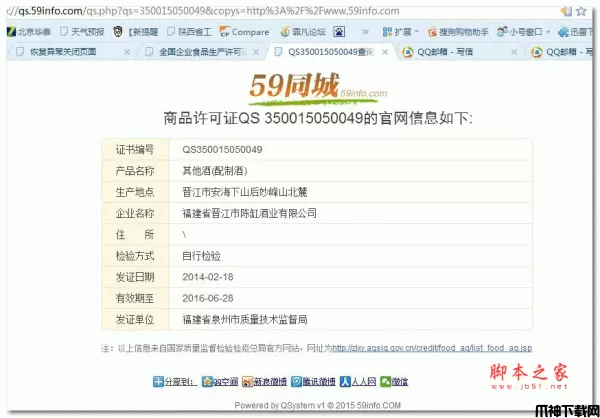Open the 天气预报 bookmark
The width and height of the screenshot is (600, 418).
click(82, 32)
